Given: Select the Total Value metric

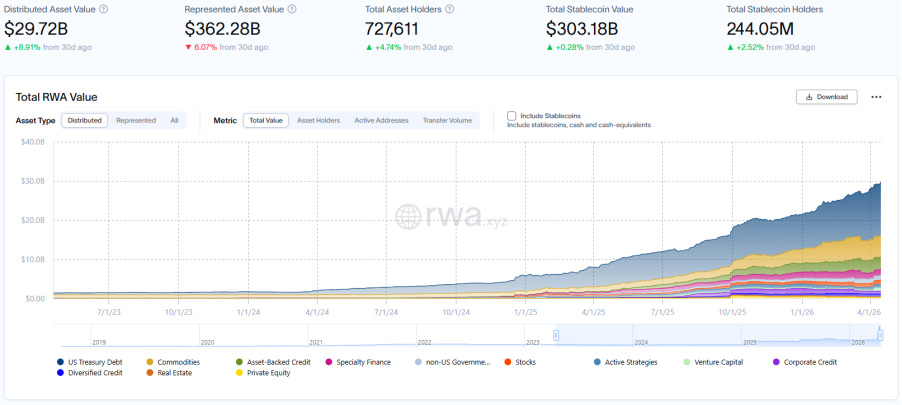Looking at the screenshot, I should click(x=266, y=120).
